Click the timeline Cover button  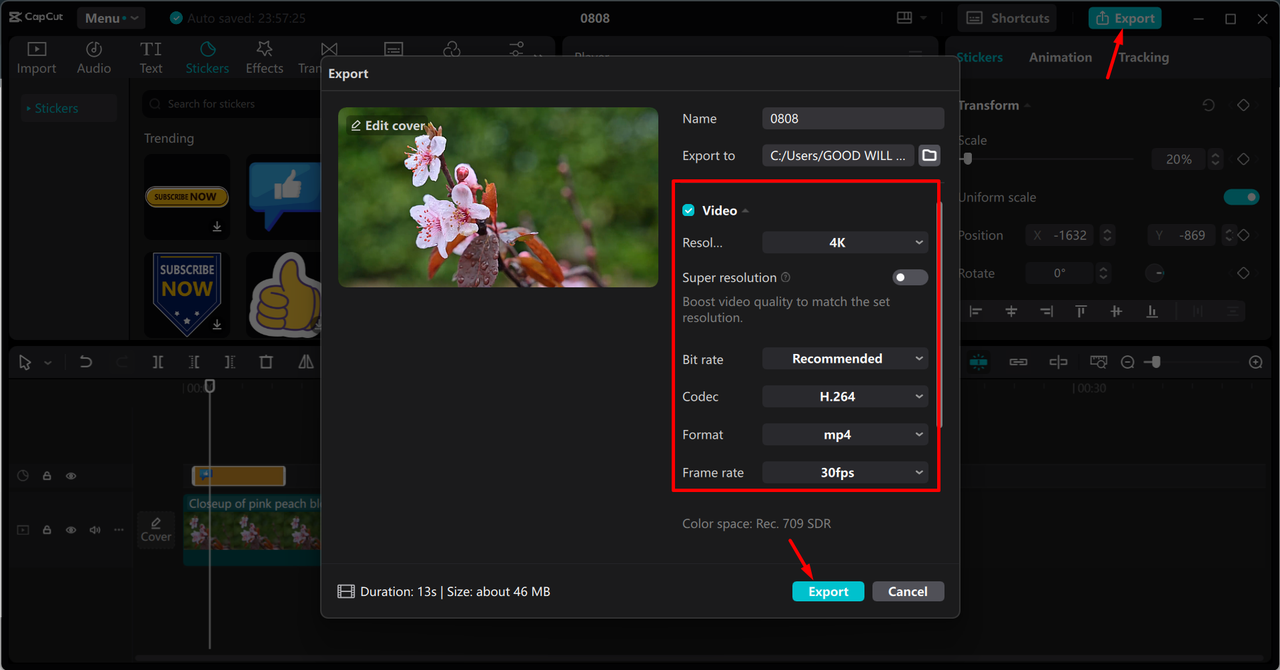(x=156, y=529)
